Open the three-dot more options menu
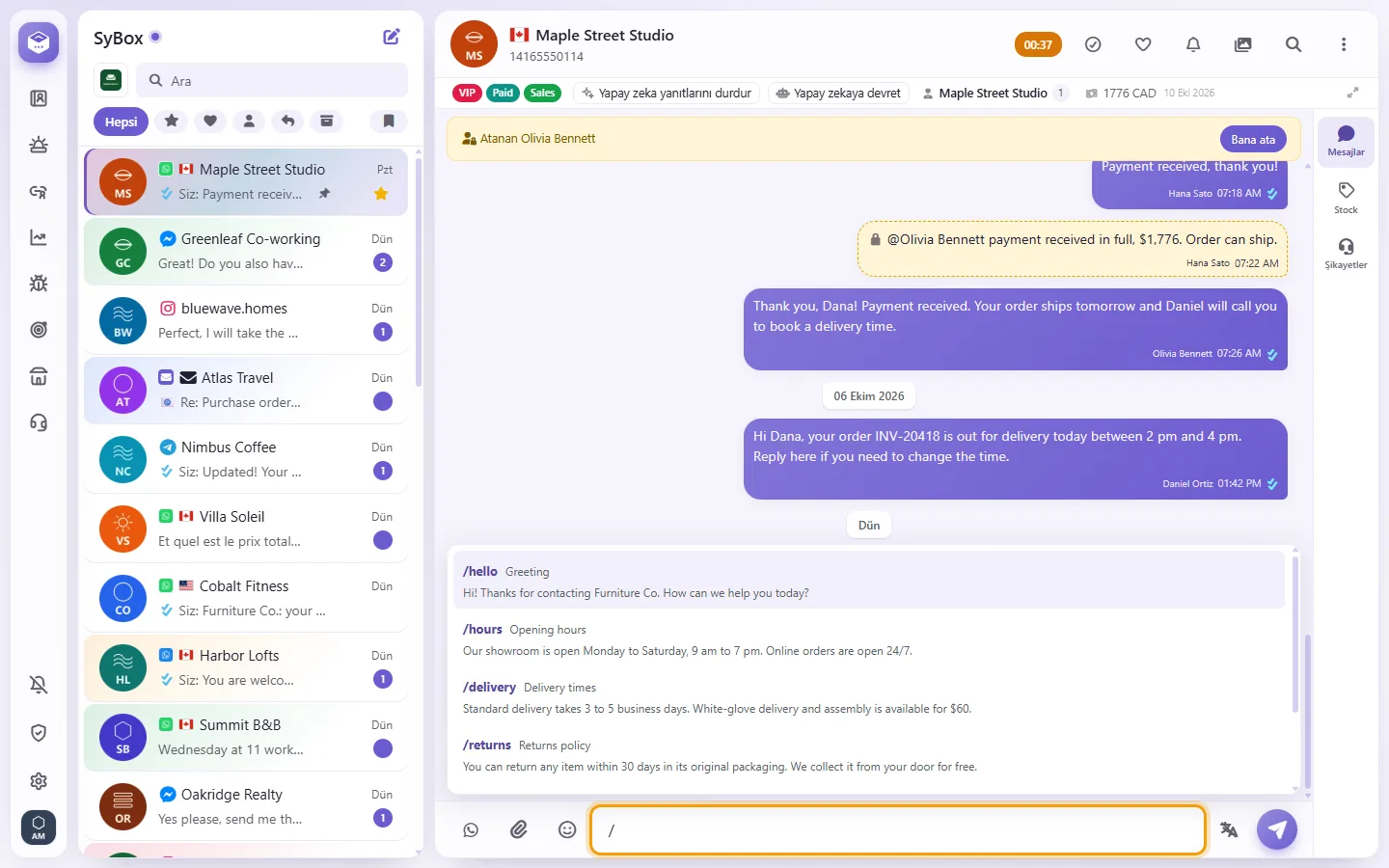Image resolution: width=1389 pixels, height=868 pixels. tap(1344, 44)
